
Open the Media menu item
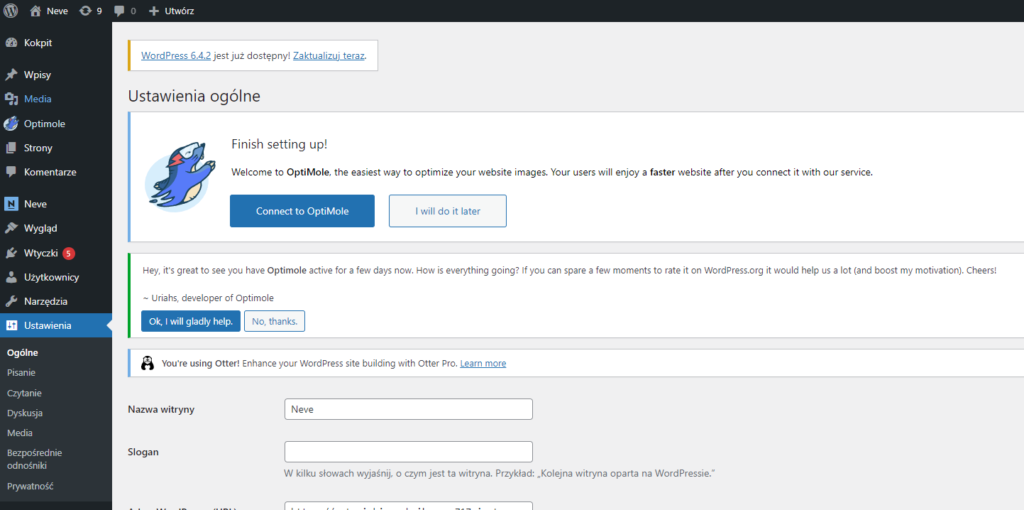[38, 99]
